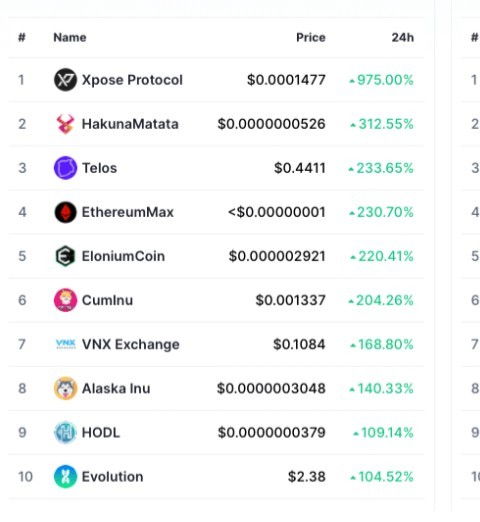Image resolution: width=480 pixels, height=522 pixels.
Task: Click the EloniumCoin hexagon logo
Action: [65, 256]
